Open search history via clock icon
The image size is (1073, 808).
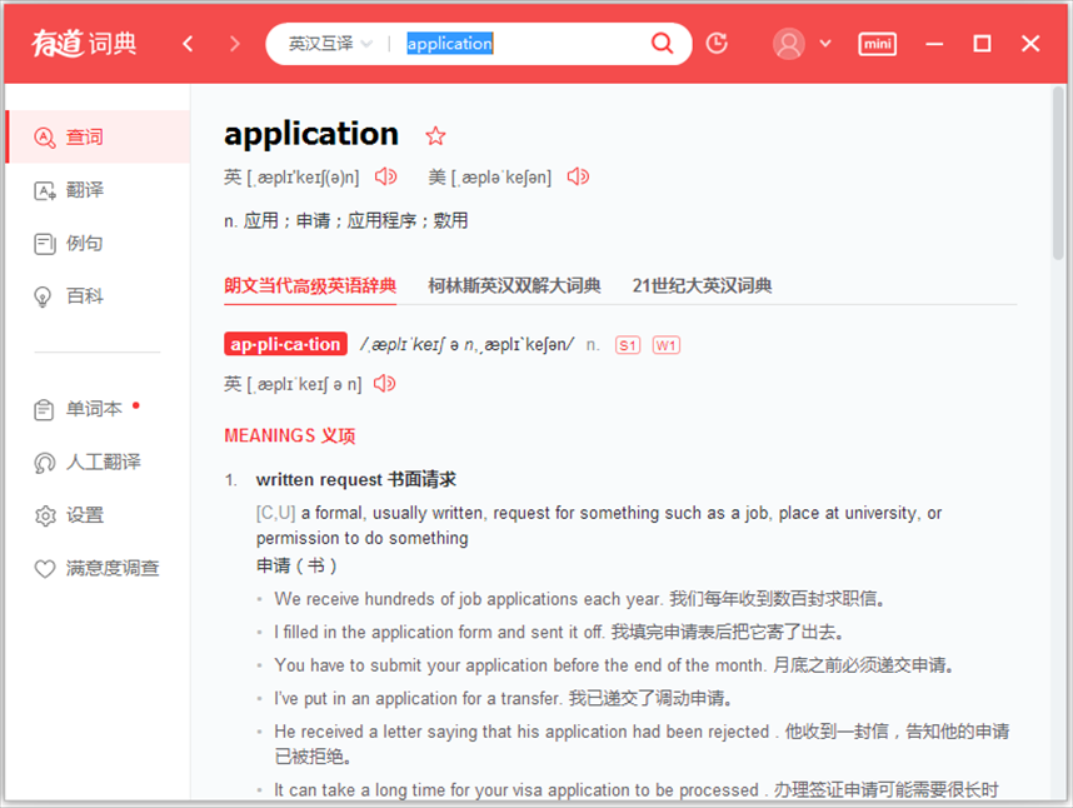click(x=717, y=43)
